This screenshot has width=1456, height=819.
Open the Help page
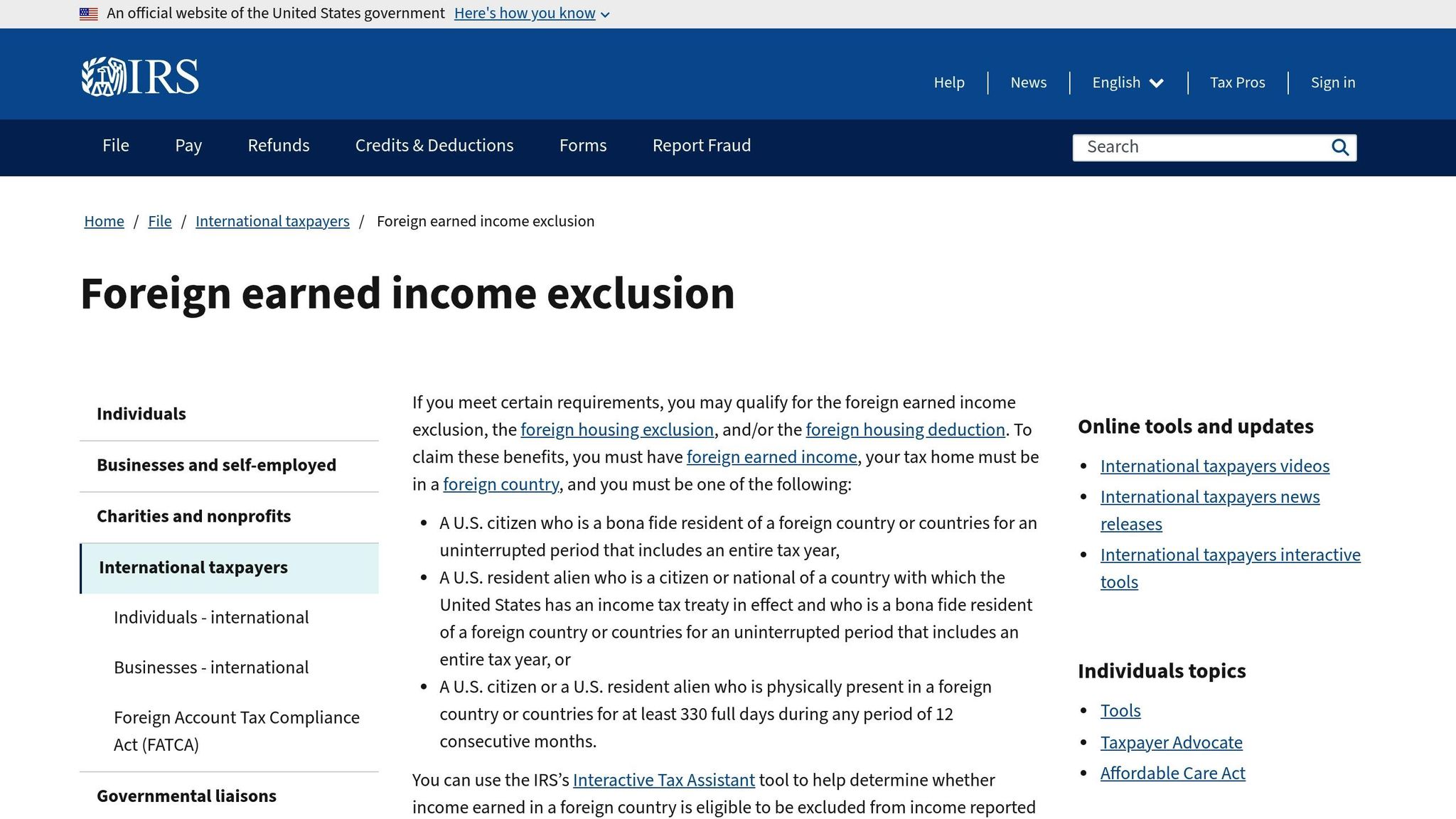point(949,82)
